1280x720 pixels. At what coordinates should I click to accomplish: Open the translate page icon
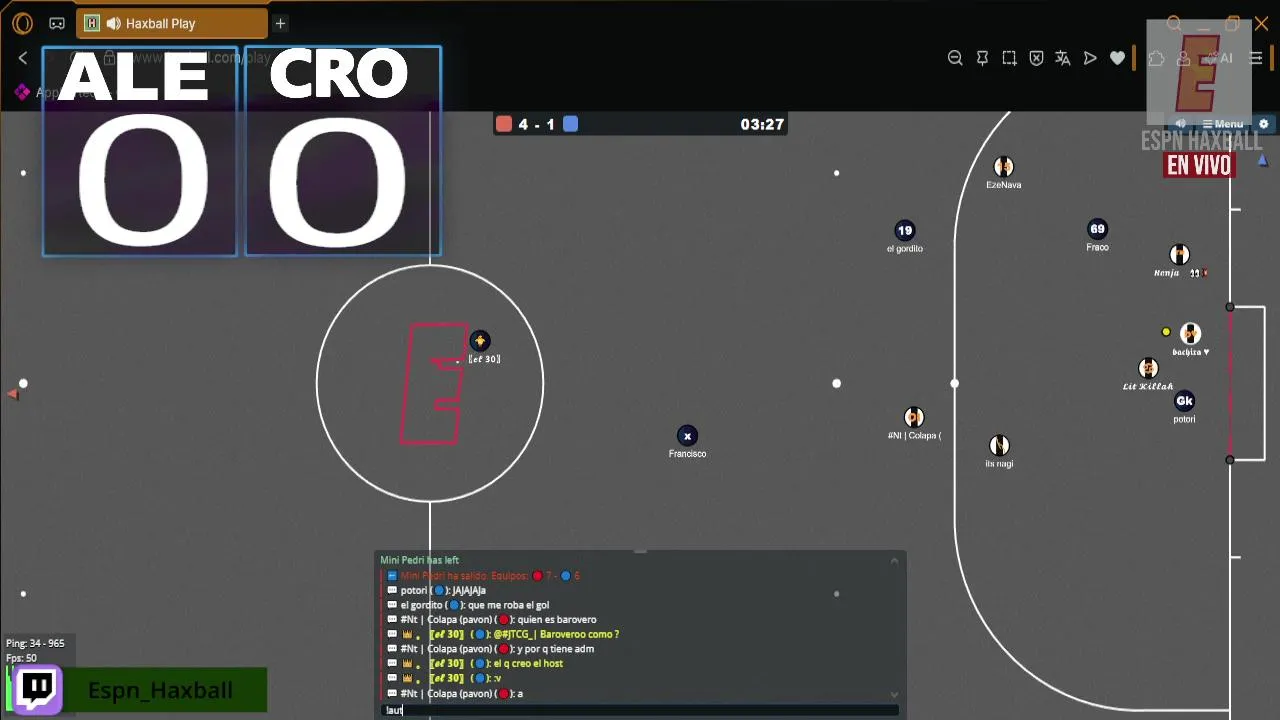tap(1063, 58)
